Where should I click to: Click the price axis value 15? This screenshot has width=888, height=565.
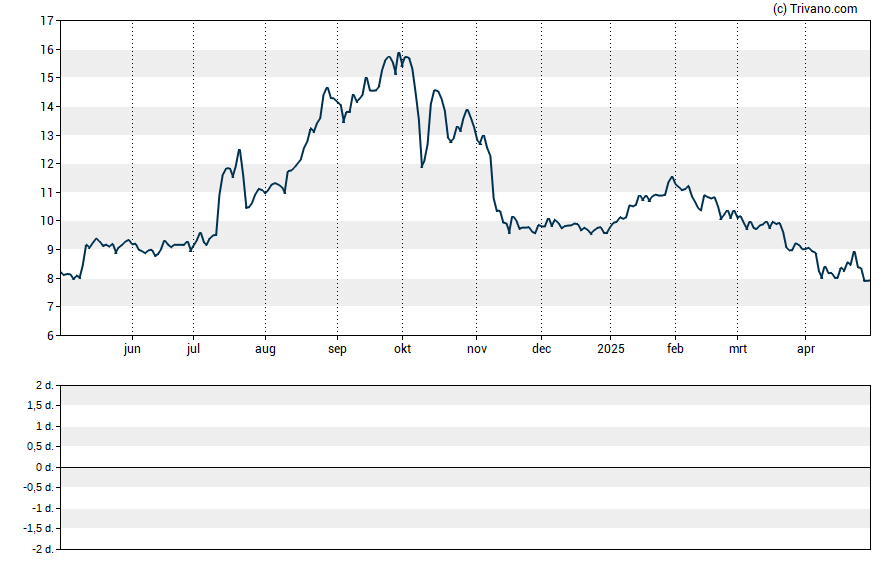(x=47, y=78)
